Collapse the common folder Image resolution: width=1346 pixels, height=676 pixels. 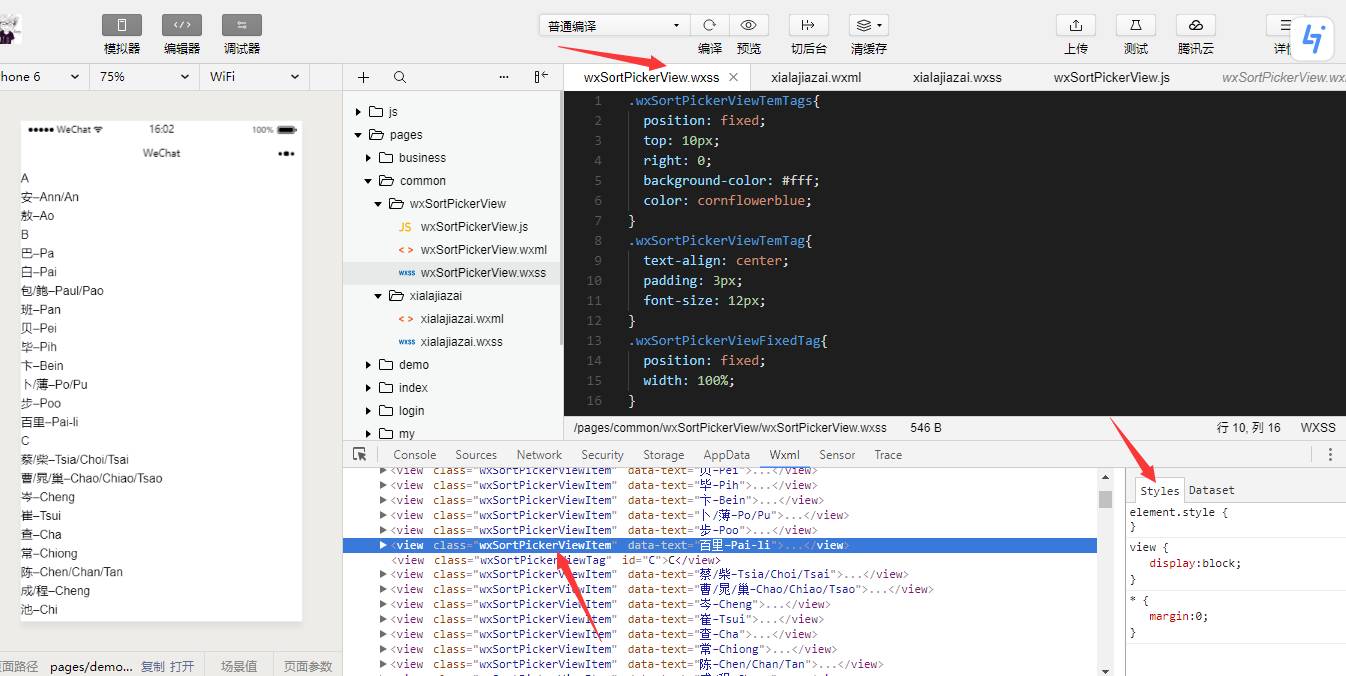(368, 181)
